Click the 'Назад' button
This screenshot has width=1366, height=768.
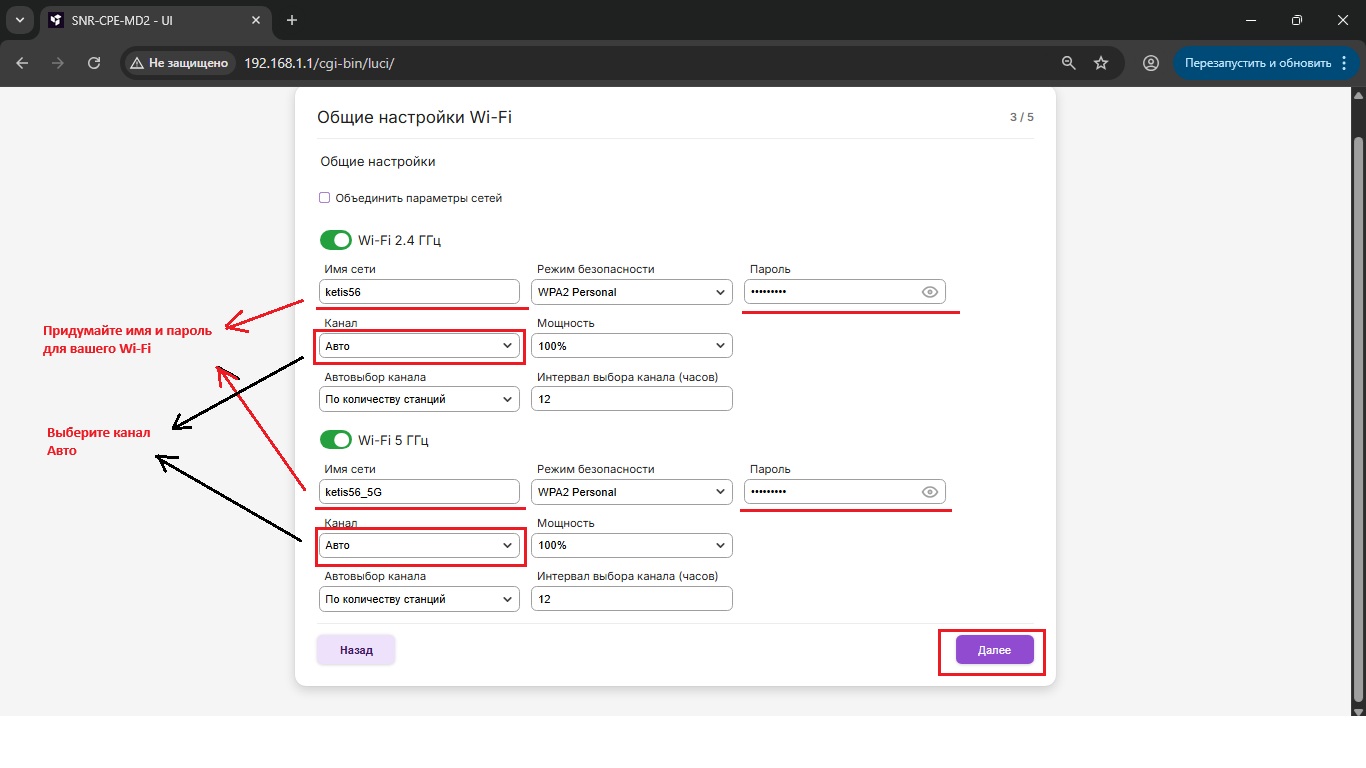click(x=356, y=650)
